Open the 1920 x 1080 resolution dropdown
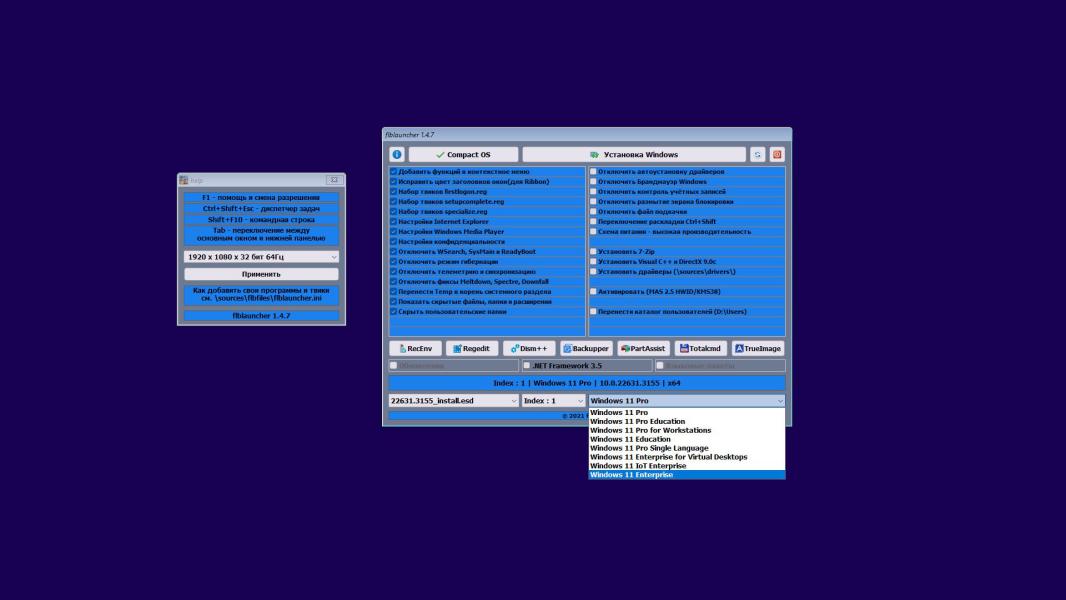Viewport: 1066px width, 600px height. point(262,257)
